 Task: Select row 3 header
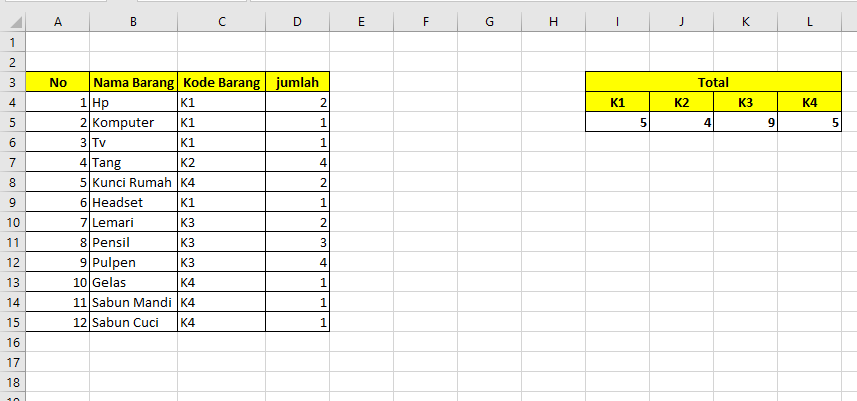pos(12,82)
